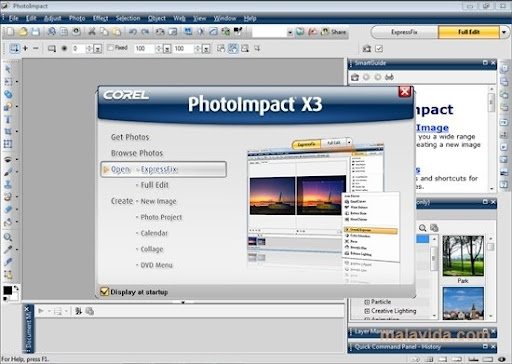Open the Selection menu
The width and height of the screenshot is (512, 364).
(128, 18)
